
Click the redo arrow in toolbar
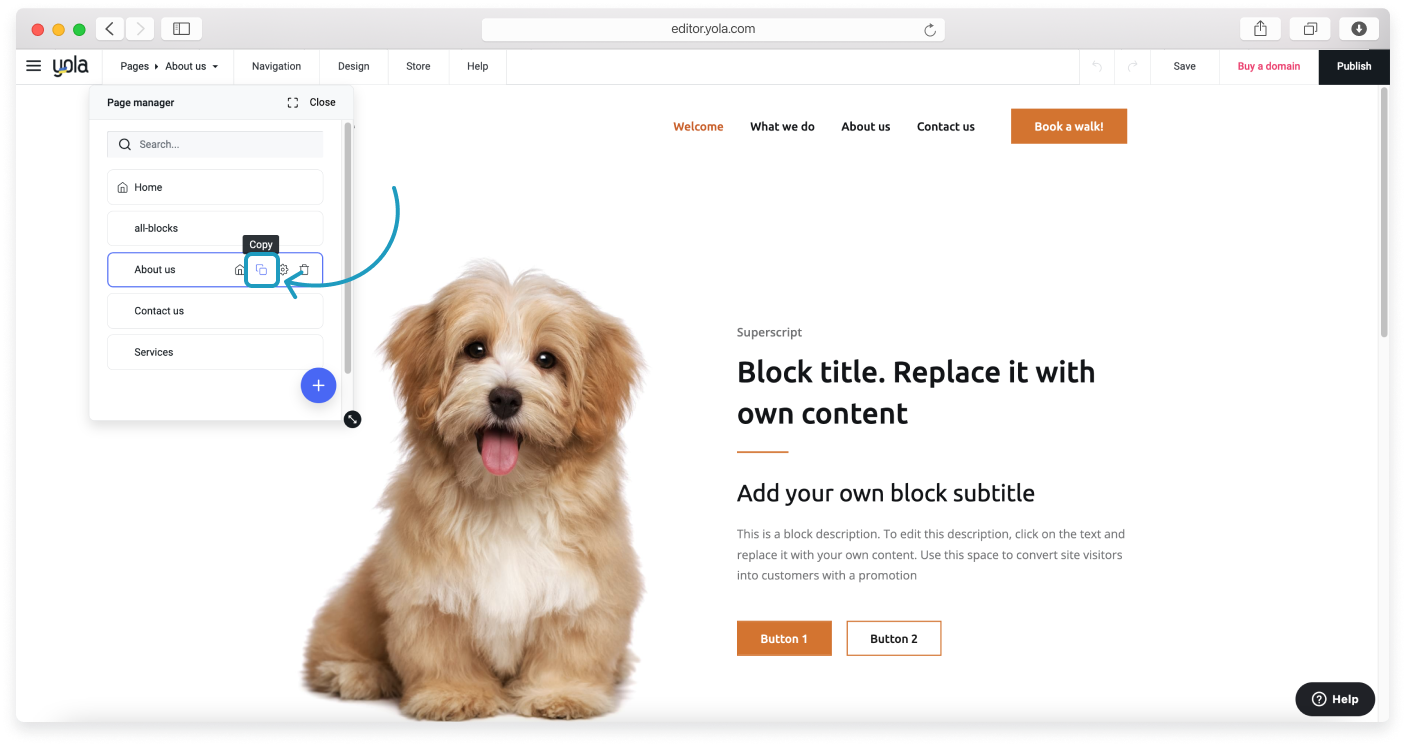click(1133, 66)
